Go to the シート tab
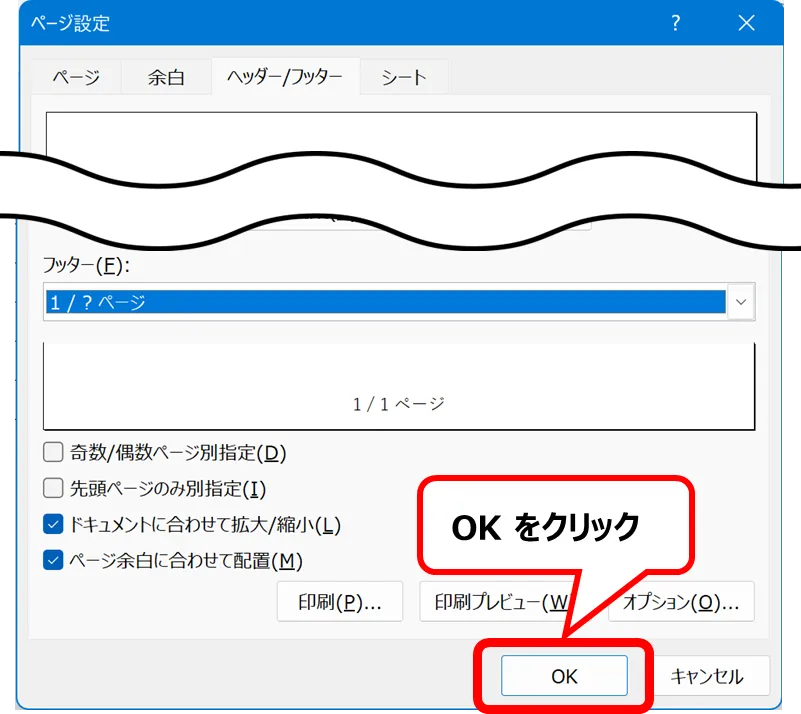The height and width of the screenshot is (714, 801). coord(404,77)
